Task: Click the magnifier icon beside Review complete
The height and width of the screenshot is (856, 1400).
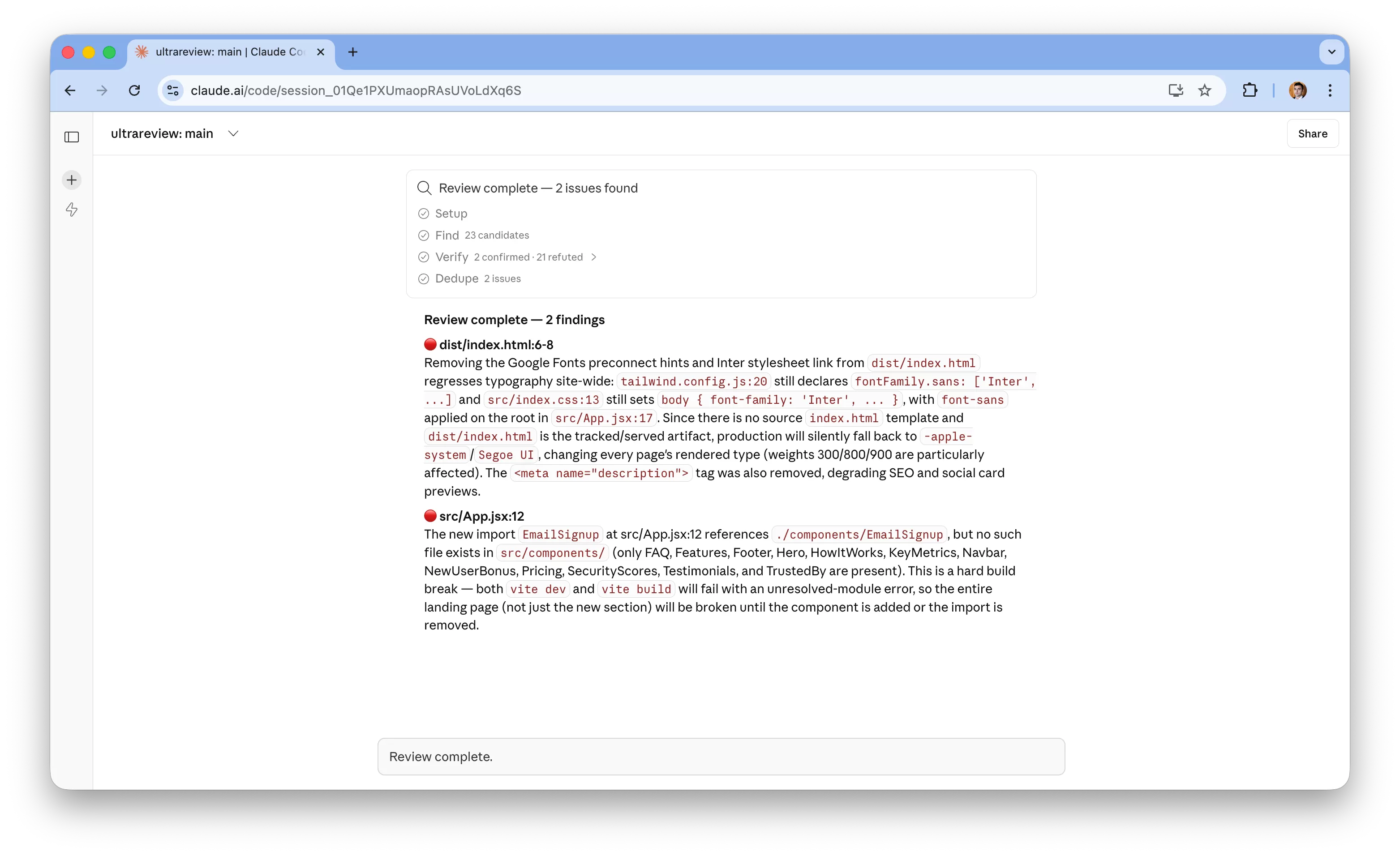Action: coord(425,188)
